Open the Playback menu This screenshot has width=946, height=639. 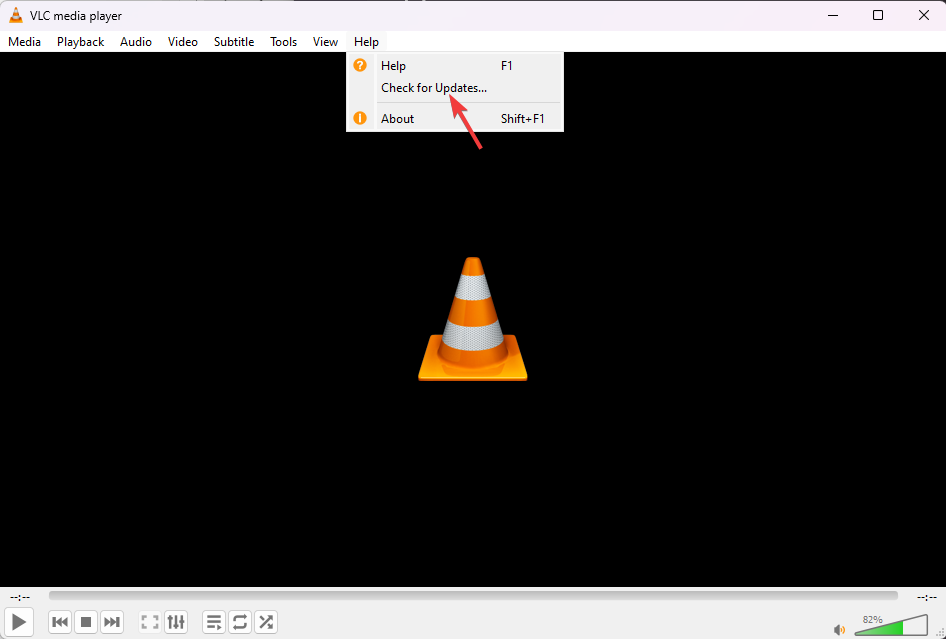[x=81, y=42]
